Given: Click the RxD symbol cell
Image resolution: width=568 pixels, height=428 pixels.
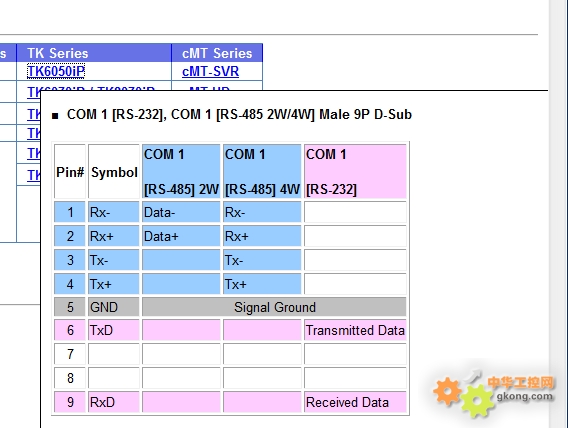Looking at the screenshot, I should pos(114,402).
